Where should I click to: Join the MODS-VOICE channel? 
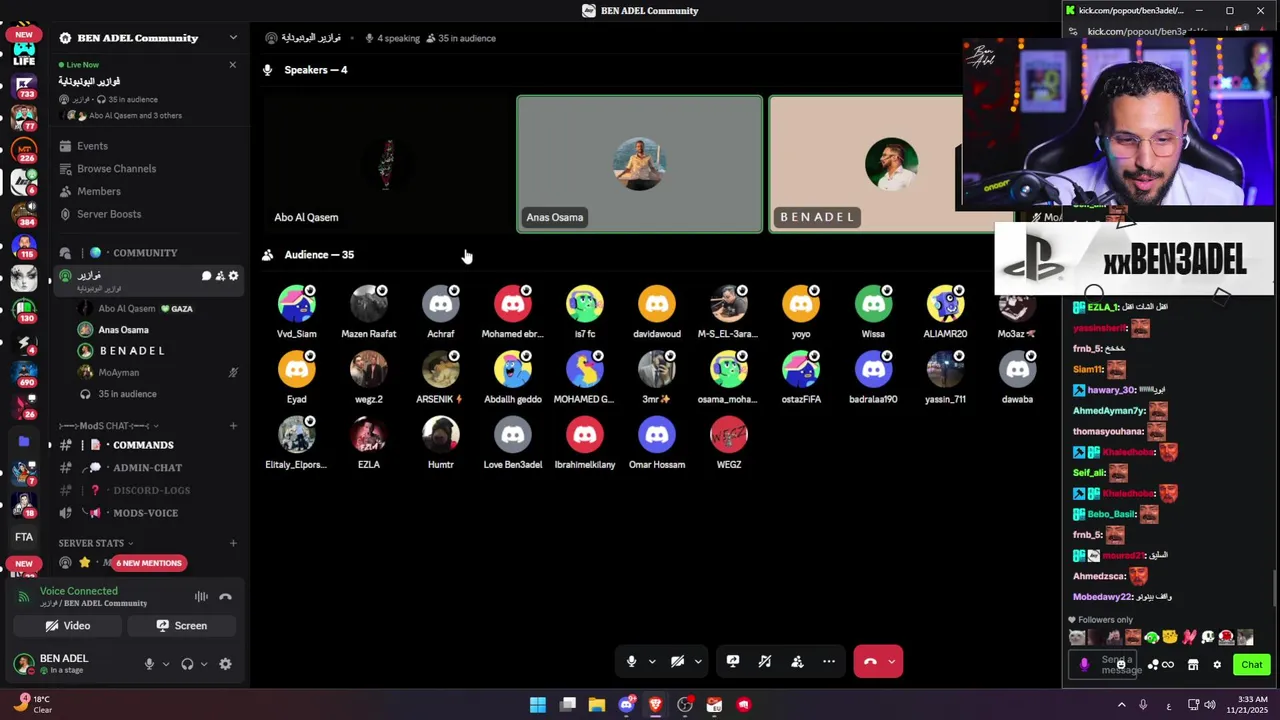[x=147, y=513]
